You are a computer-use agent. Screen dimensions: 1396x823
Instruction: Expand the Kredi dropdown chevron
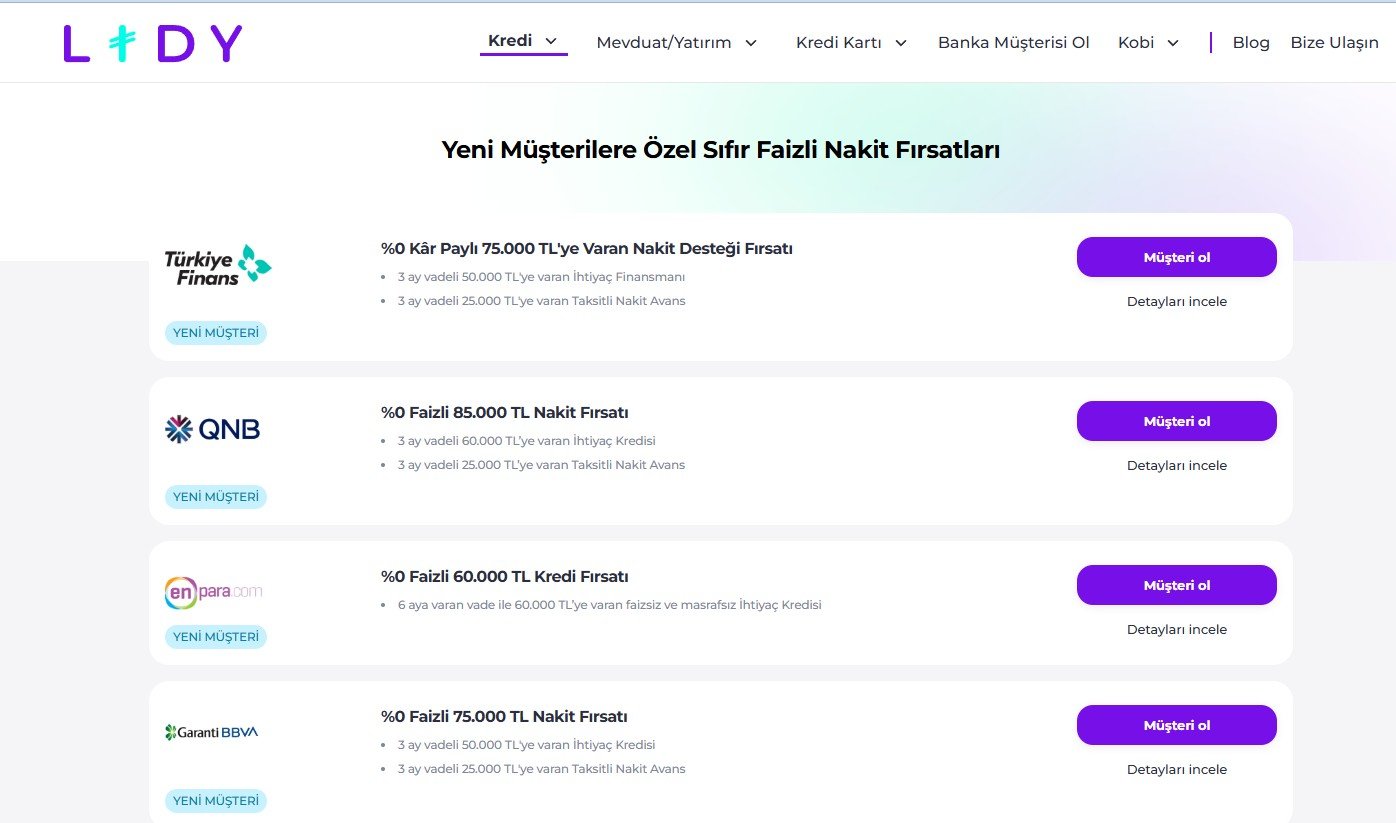[x=551, y=42]
